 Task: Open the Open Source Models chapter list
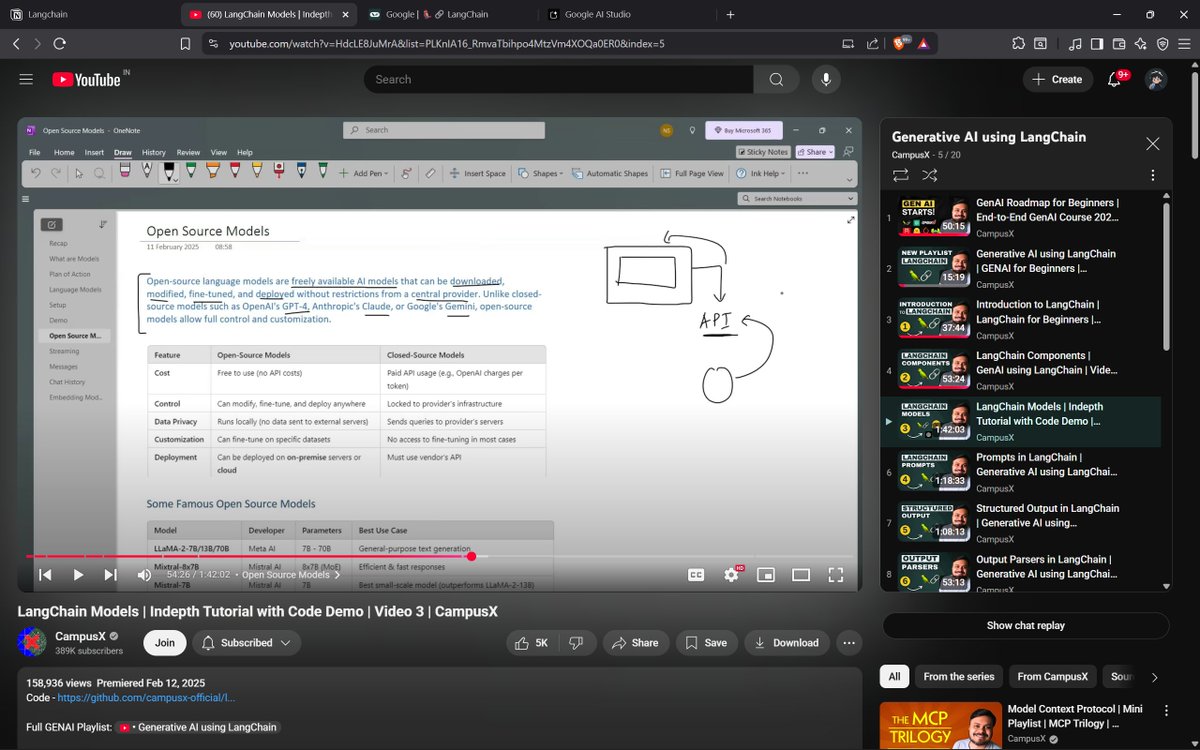(x=291, y=575)
